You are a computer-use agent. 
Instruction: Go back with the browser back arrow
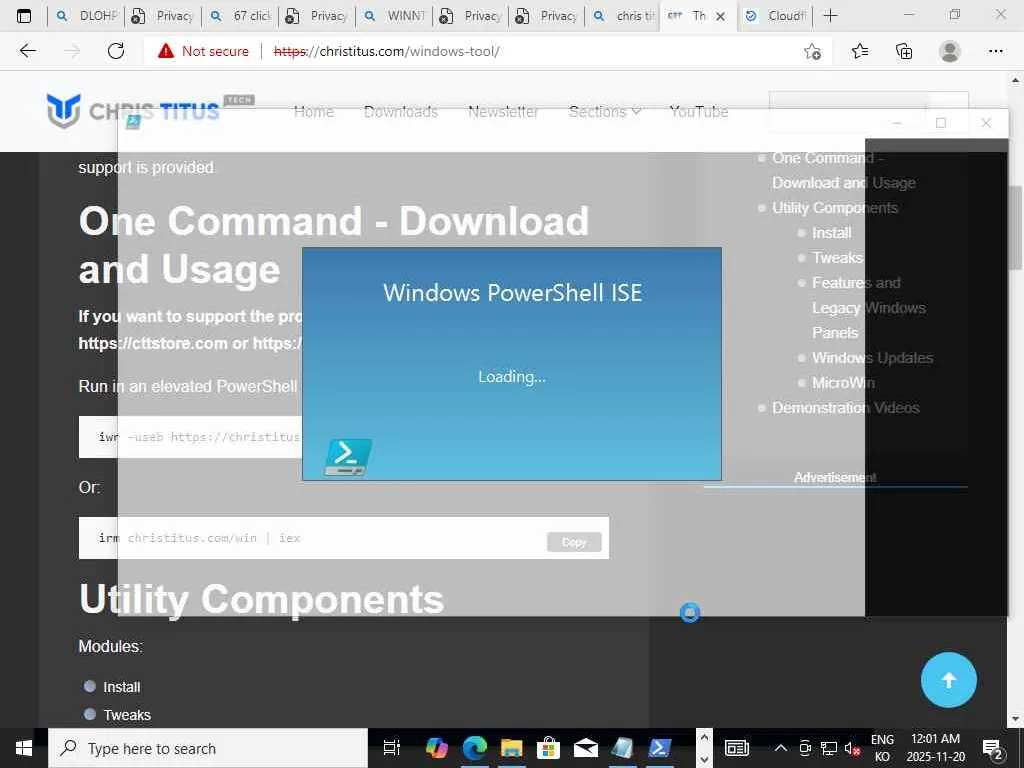(x=27, y=51)
